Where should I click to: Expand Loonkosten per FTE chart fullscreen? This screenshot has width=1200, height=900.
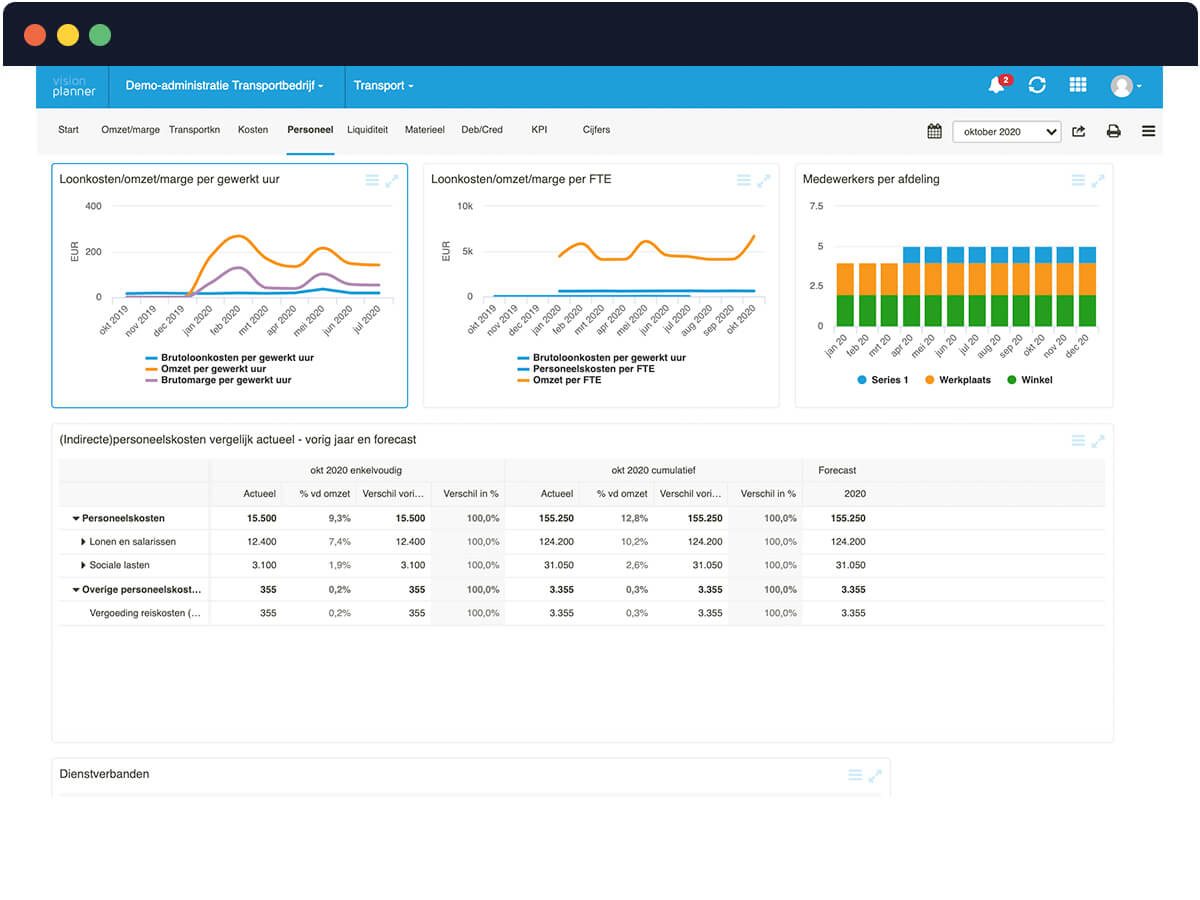(x=763, y=181)
